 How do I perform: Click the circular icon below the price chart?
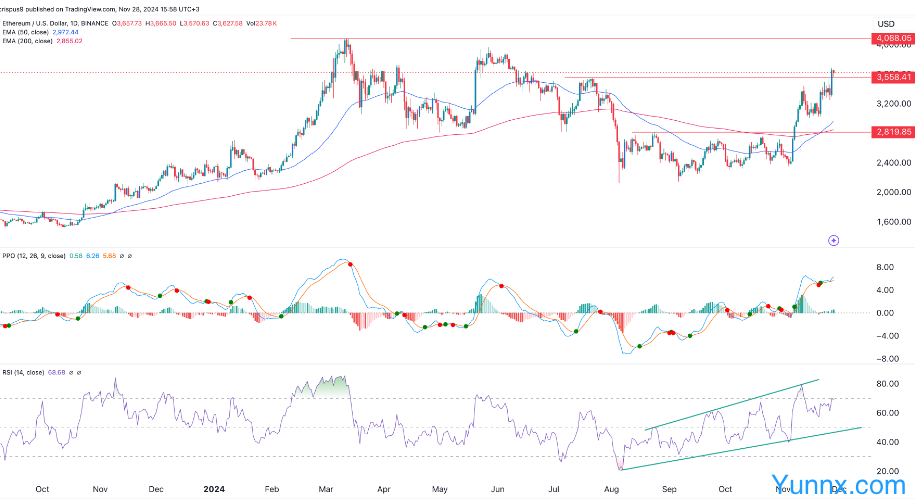tap(833, 240)
